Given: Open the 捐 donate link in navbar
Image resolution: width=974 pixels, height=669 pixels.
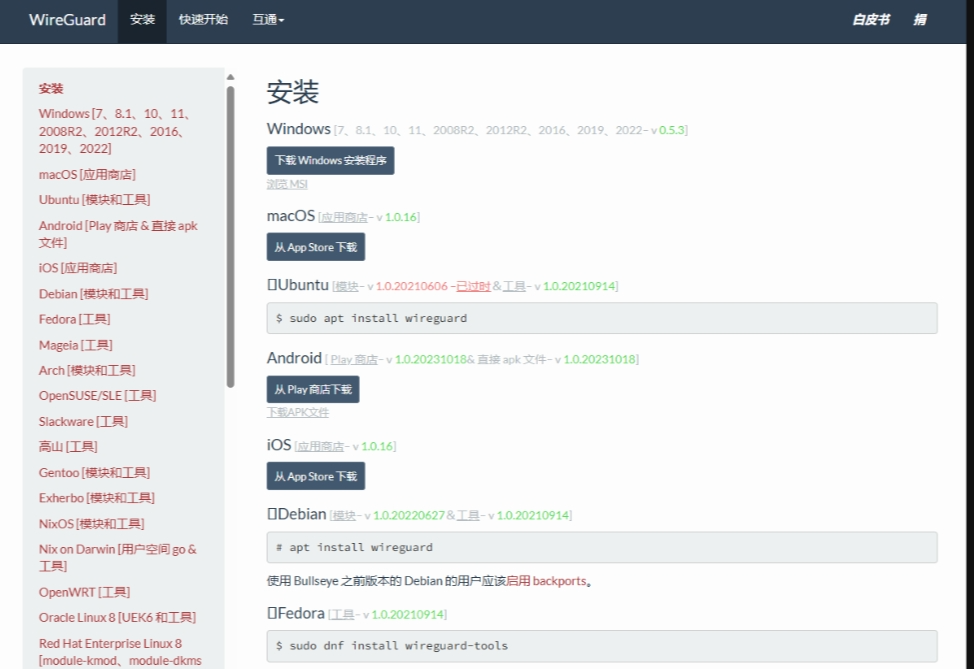Looking at the screenshot, I should coord(919,20).
